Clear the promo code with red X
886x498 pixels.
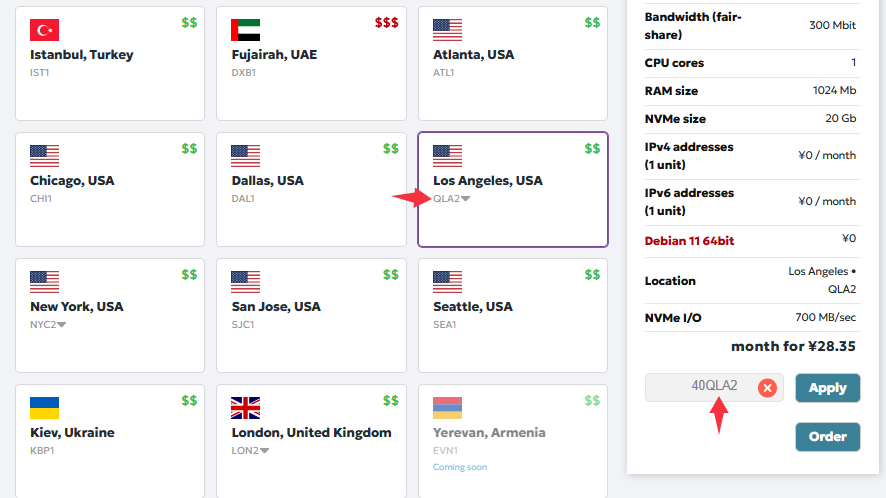767,388
